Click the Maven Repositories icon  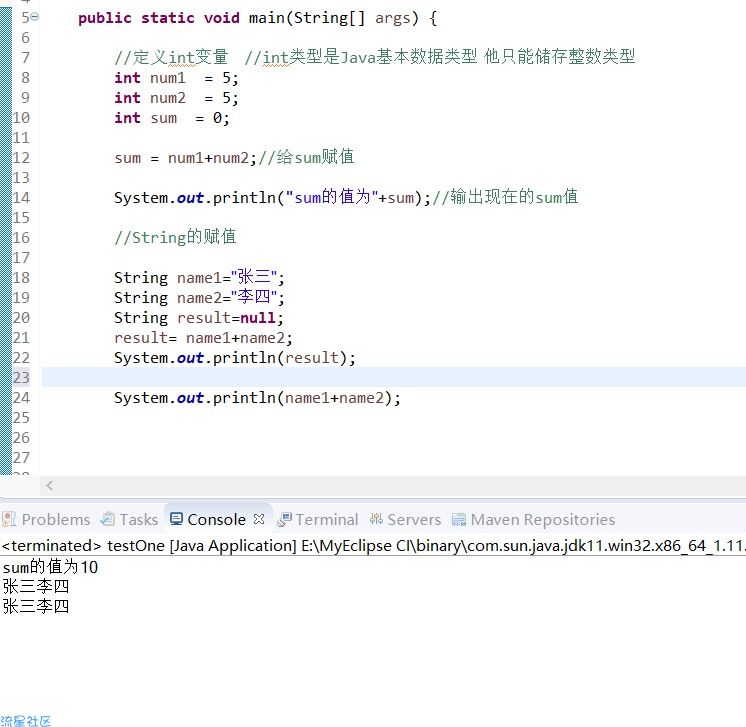point(459,520)
